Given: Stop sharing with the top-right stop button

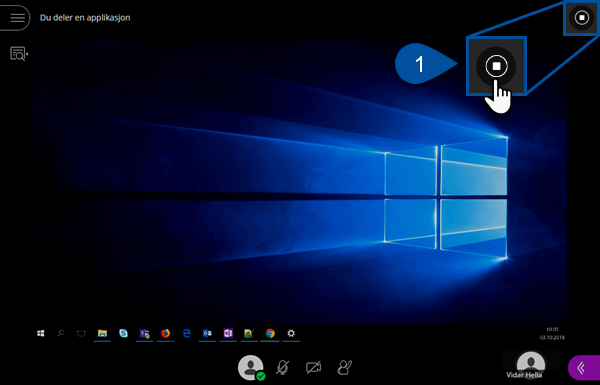Looking at the screenshot, I should point(582,18).
